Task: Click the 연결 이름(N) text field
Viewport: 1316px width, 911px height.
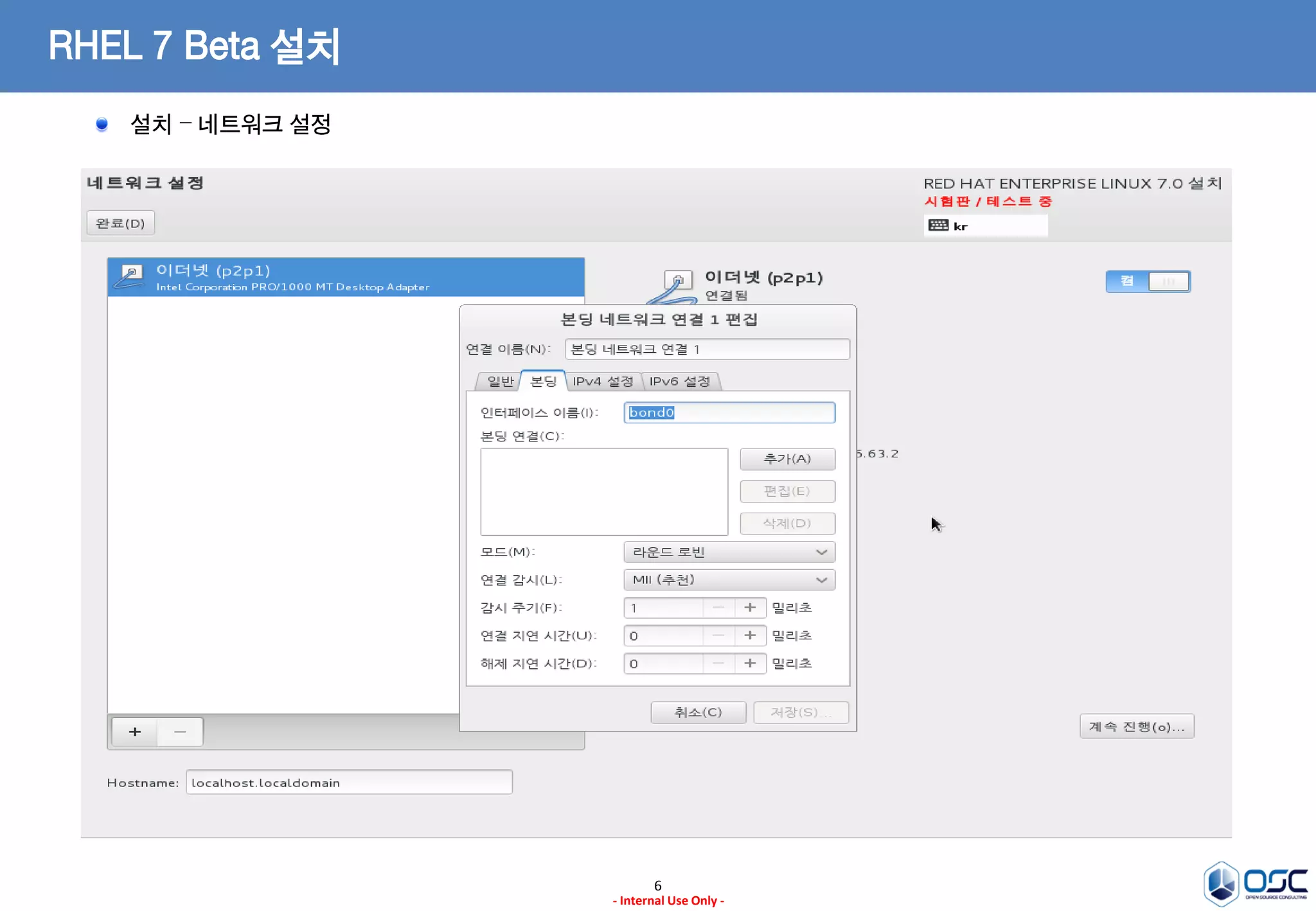Action: point(707,349)
